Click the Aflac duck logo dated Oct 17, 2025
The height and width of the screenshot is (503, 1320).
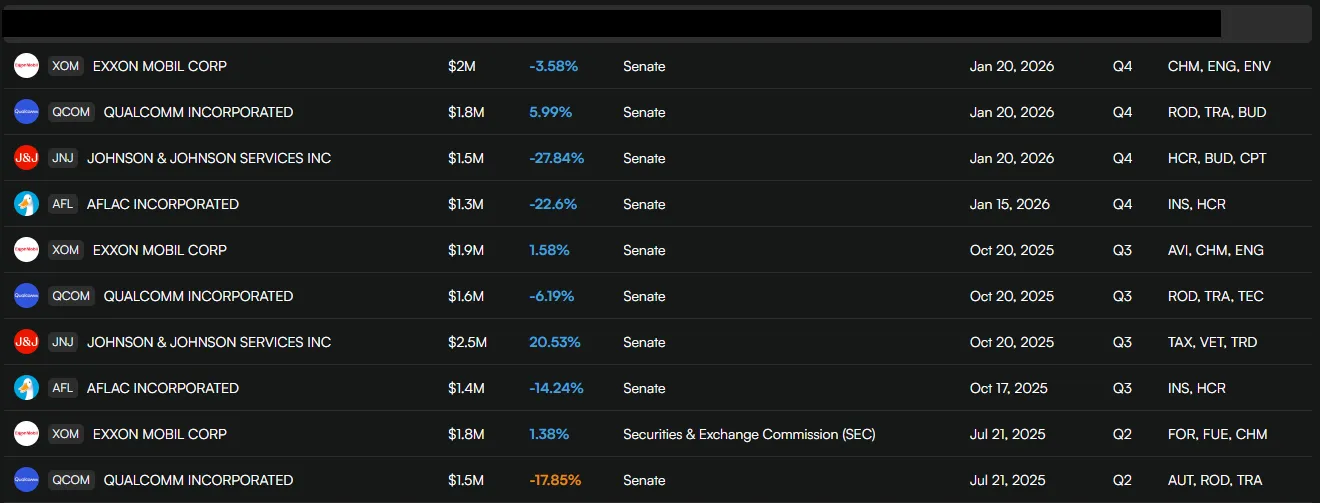click(x=26, y=388)
